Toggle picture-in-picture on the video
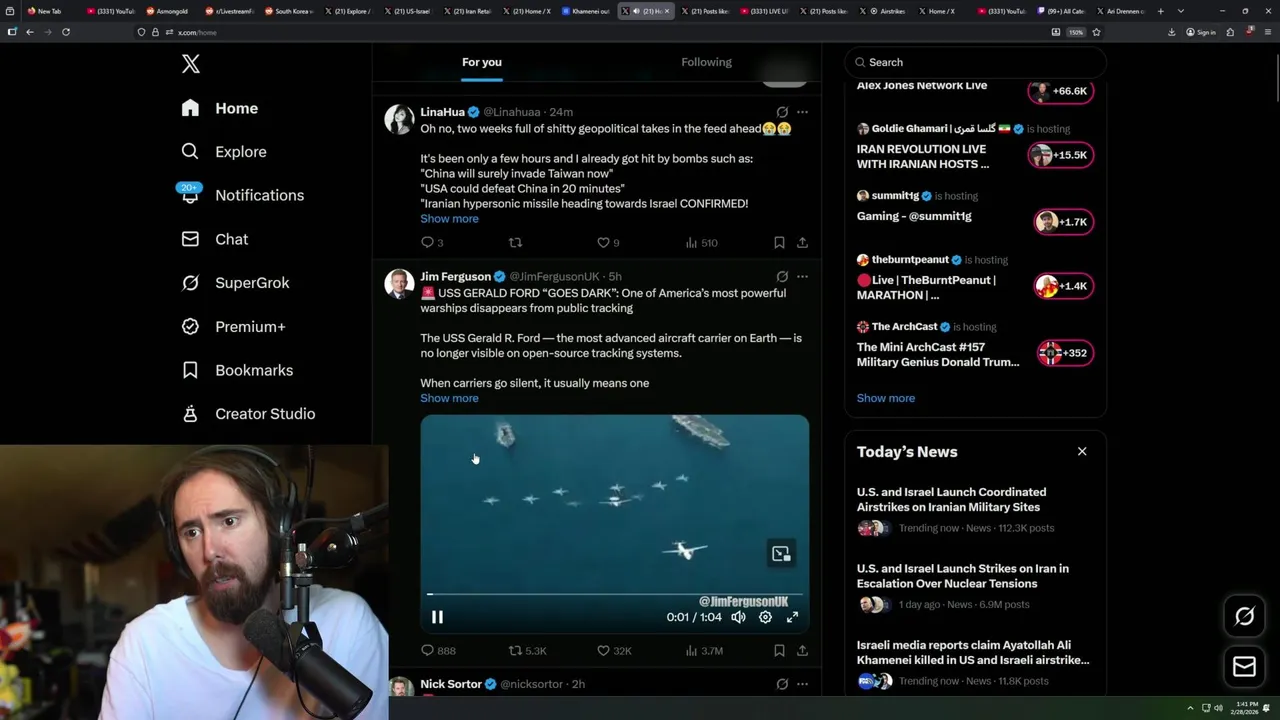This screenshot has height=720, width=1280. [x=781, y=553]
